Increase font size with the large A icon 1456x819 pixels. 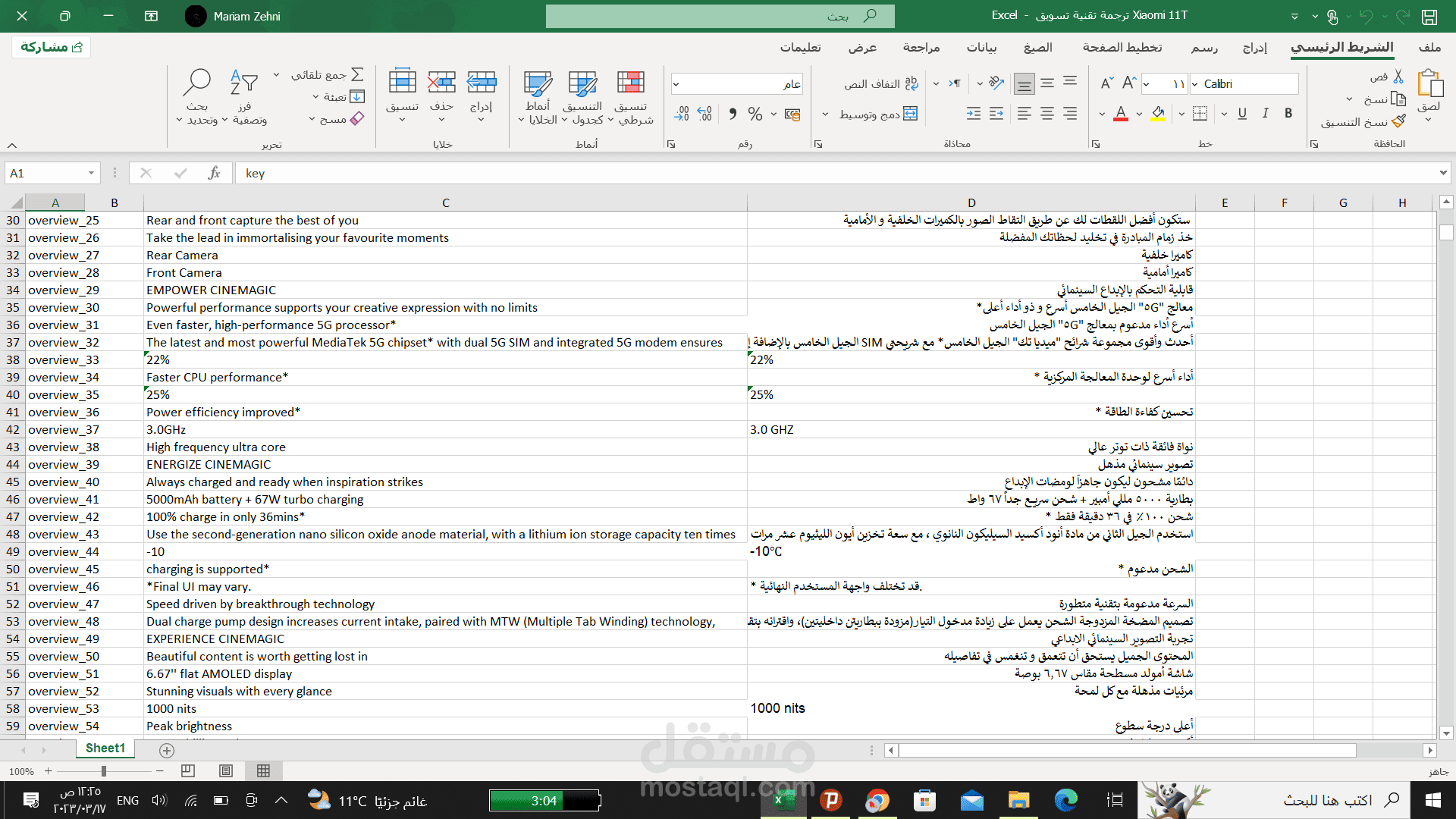[1129, 83]
